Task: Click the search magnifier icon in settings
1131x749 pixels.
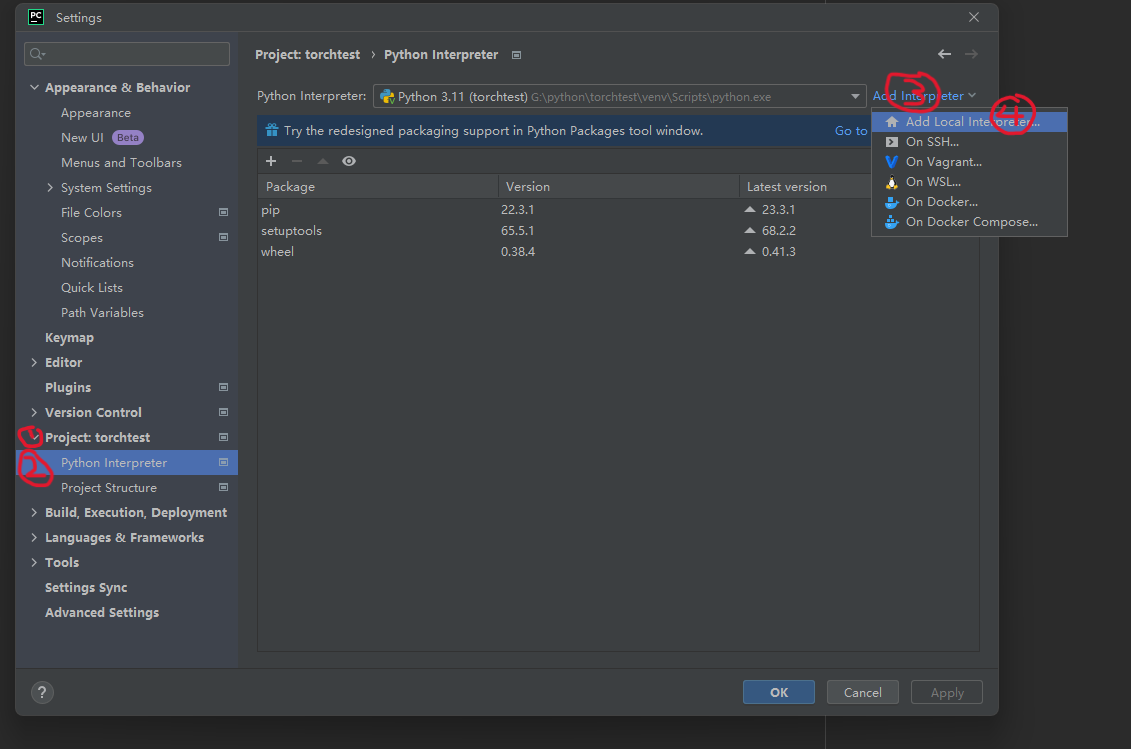Action: [x=38, y=54]
